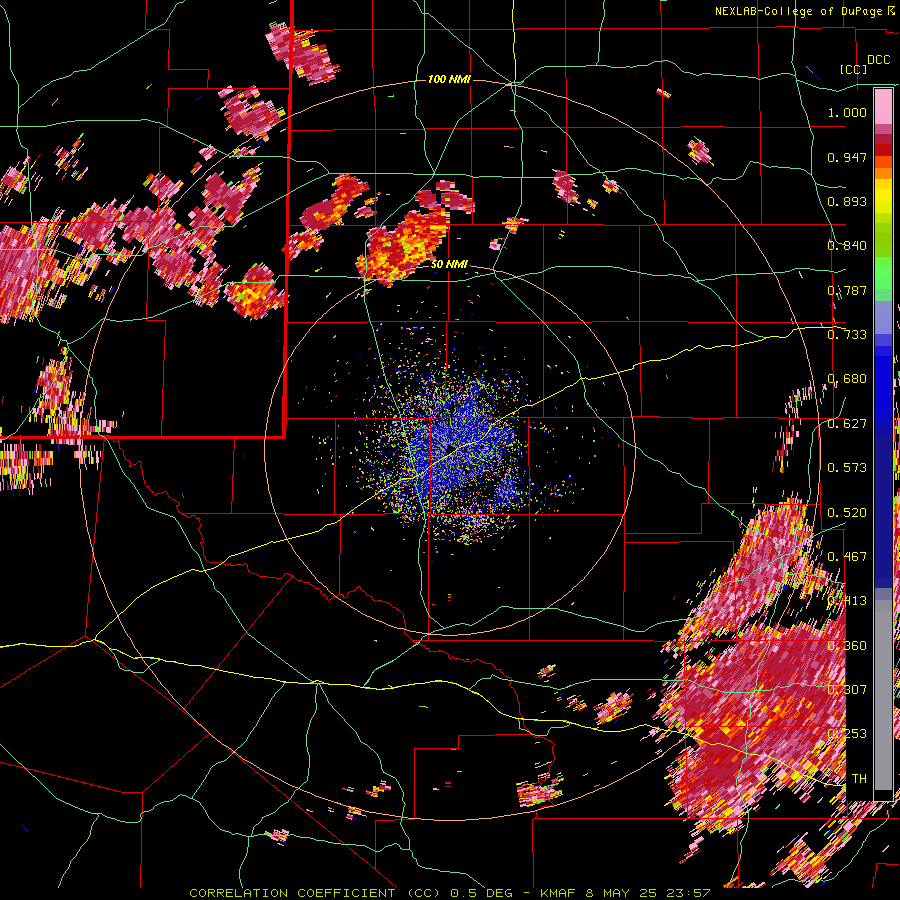Screen dimensions: 900x900
Task: Click the 0.520 legend value
Action: (847, 513)
